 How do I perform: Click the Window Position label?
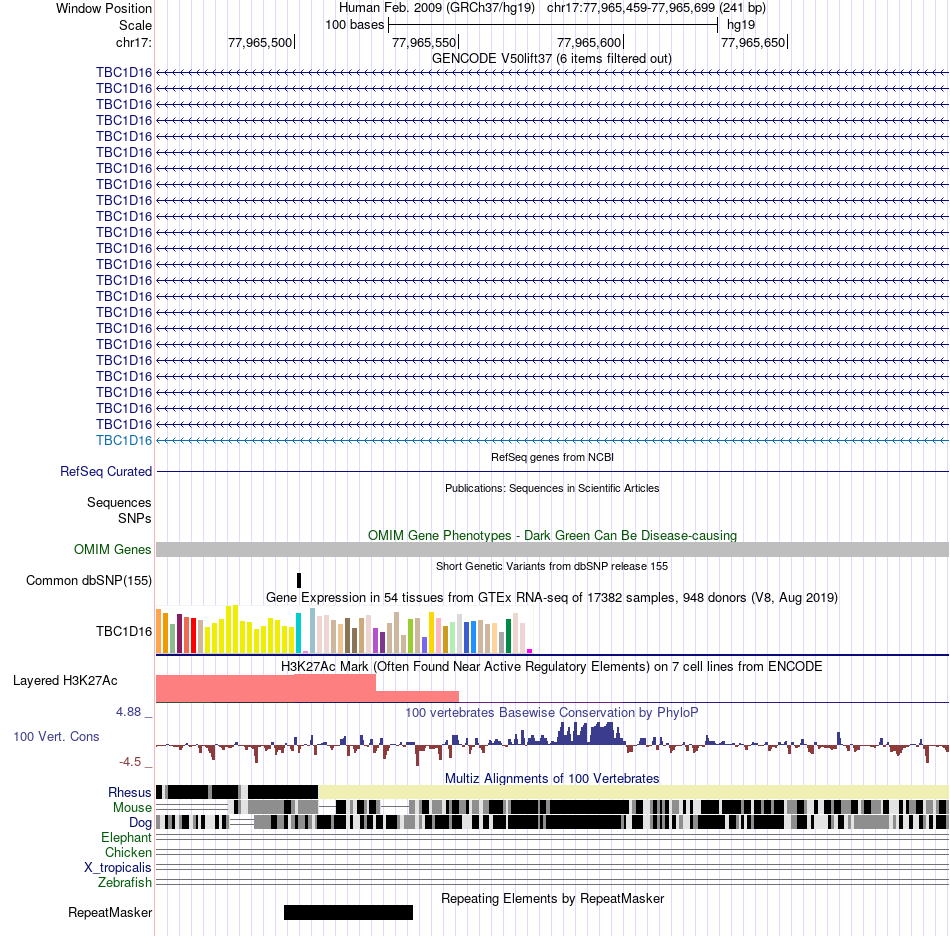pos(104,8)
